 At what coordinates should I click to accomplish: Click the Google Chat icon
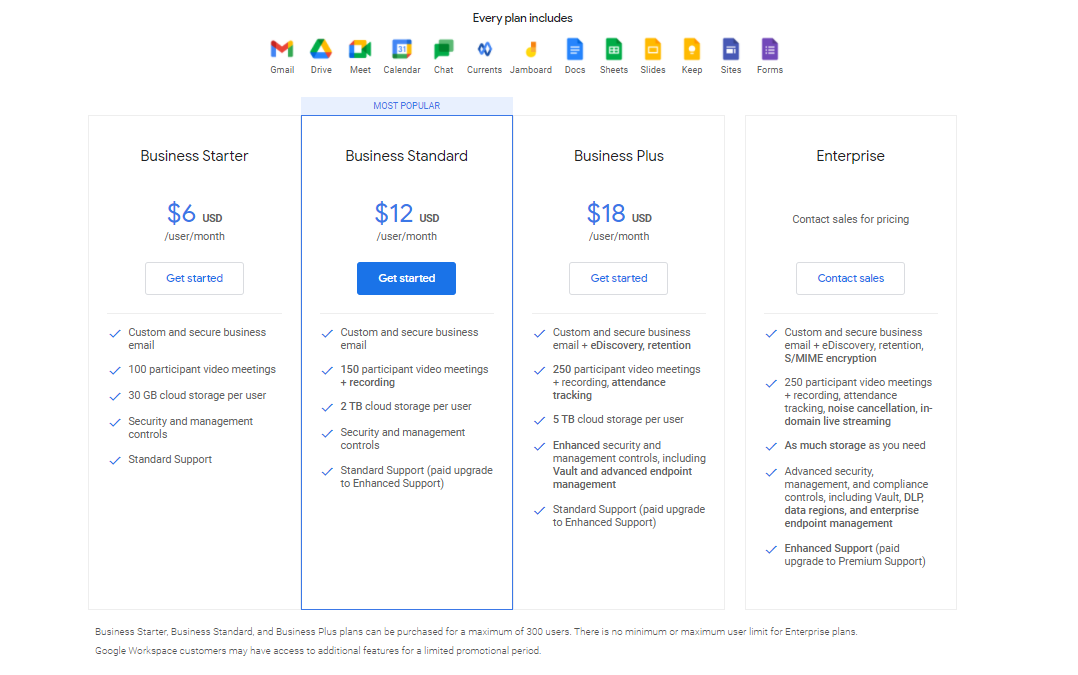point(443,49)
